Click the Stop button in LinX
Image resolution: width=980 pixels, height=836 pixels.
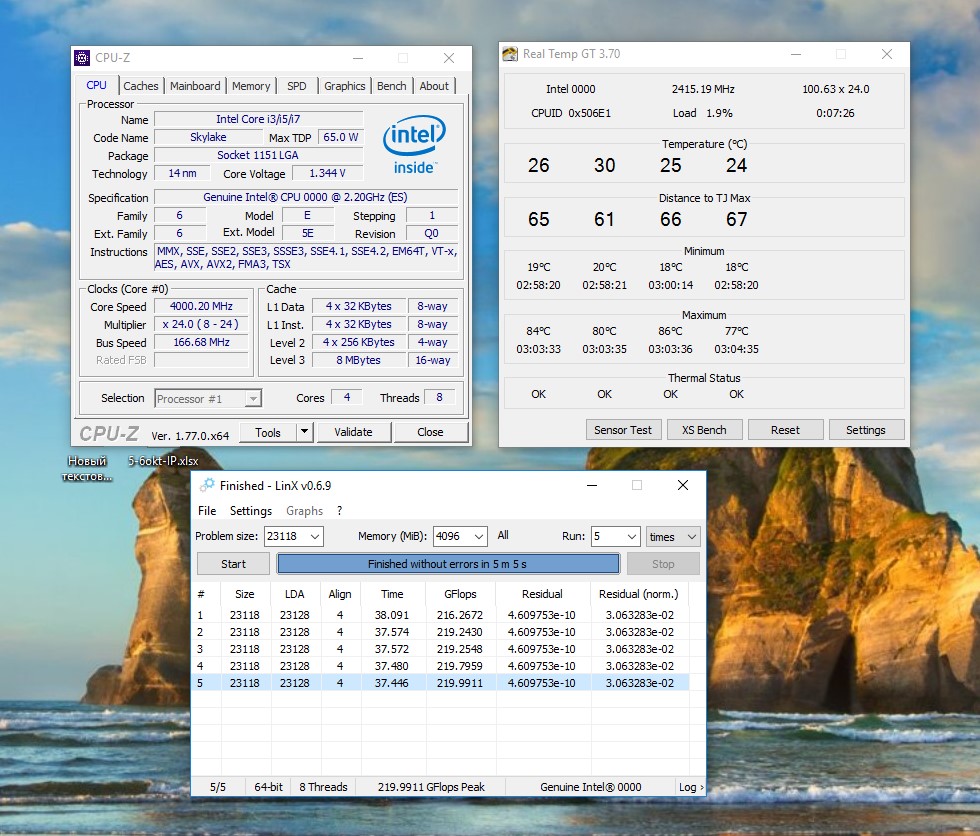pos(663,564)
